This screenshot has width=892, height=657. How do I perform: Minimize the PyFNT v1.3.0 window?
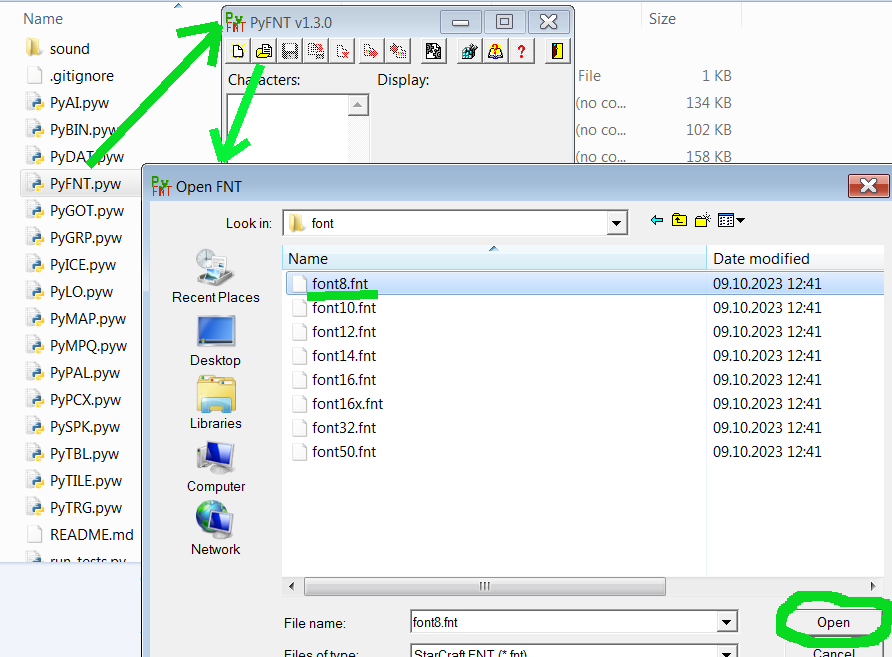[460, 23]
